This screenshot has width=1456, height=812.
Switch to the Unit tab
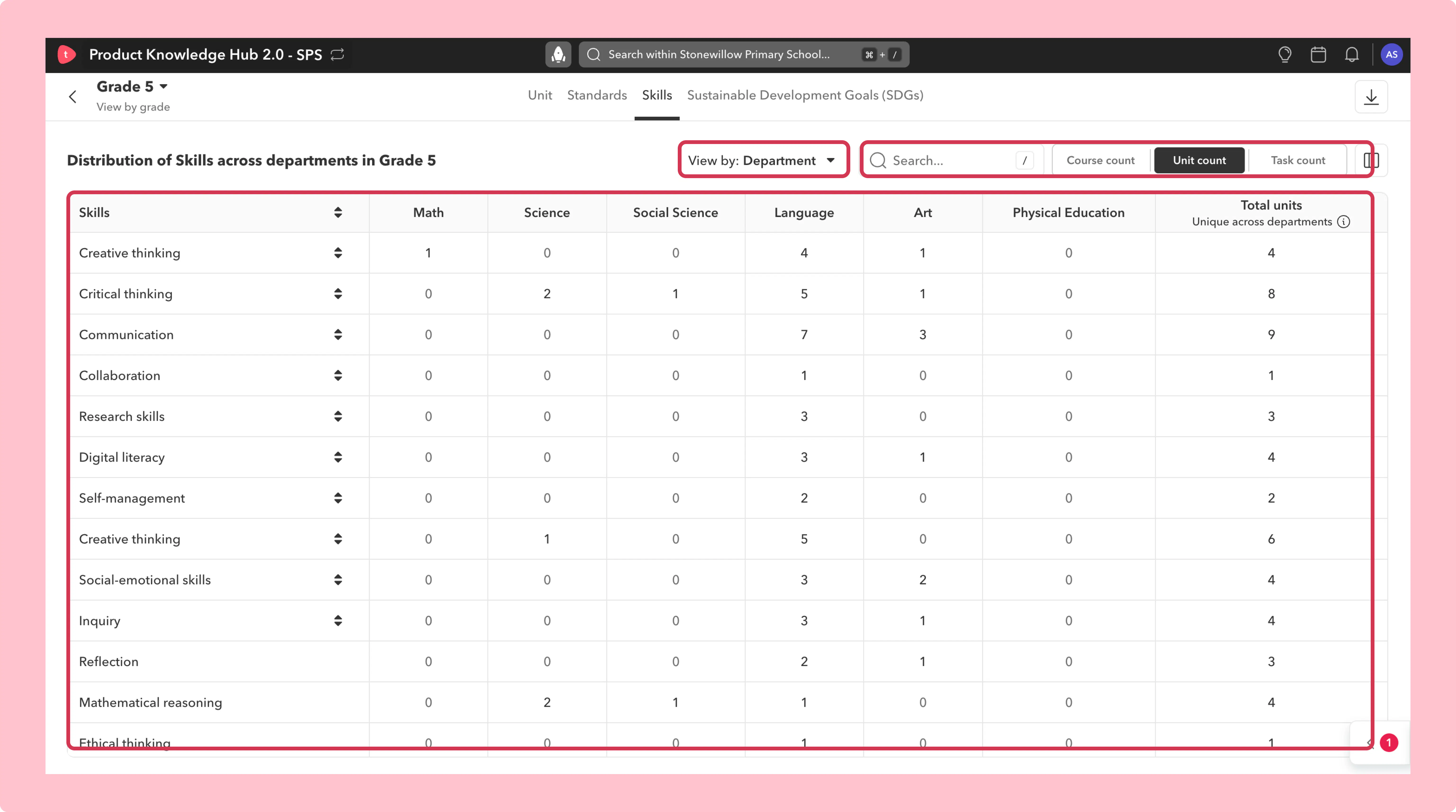point(540,95)
